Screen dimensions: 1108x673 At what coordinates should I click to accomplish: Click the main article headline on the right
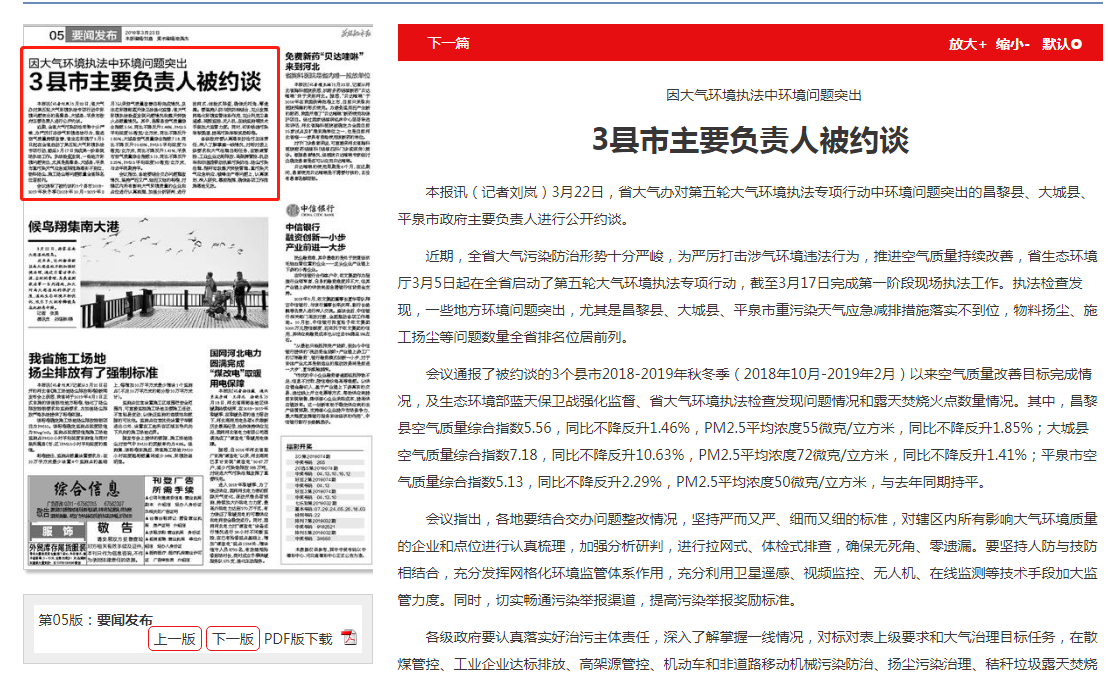(750, 139)
